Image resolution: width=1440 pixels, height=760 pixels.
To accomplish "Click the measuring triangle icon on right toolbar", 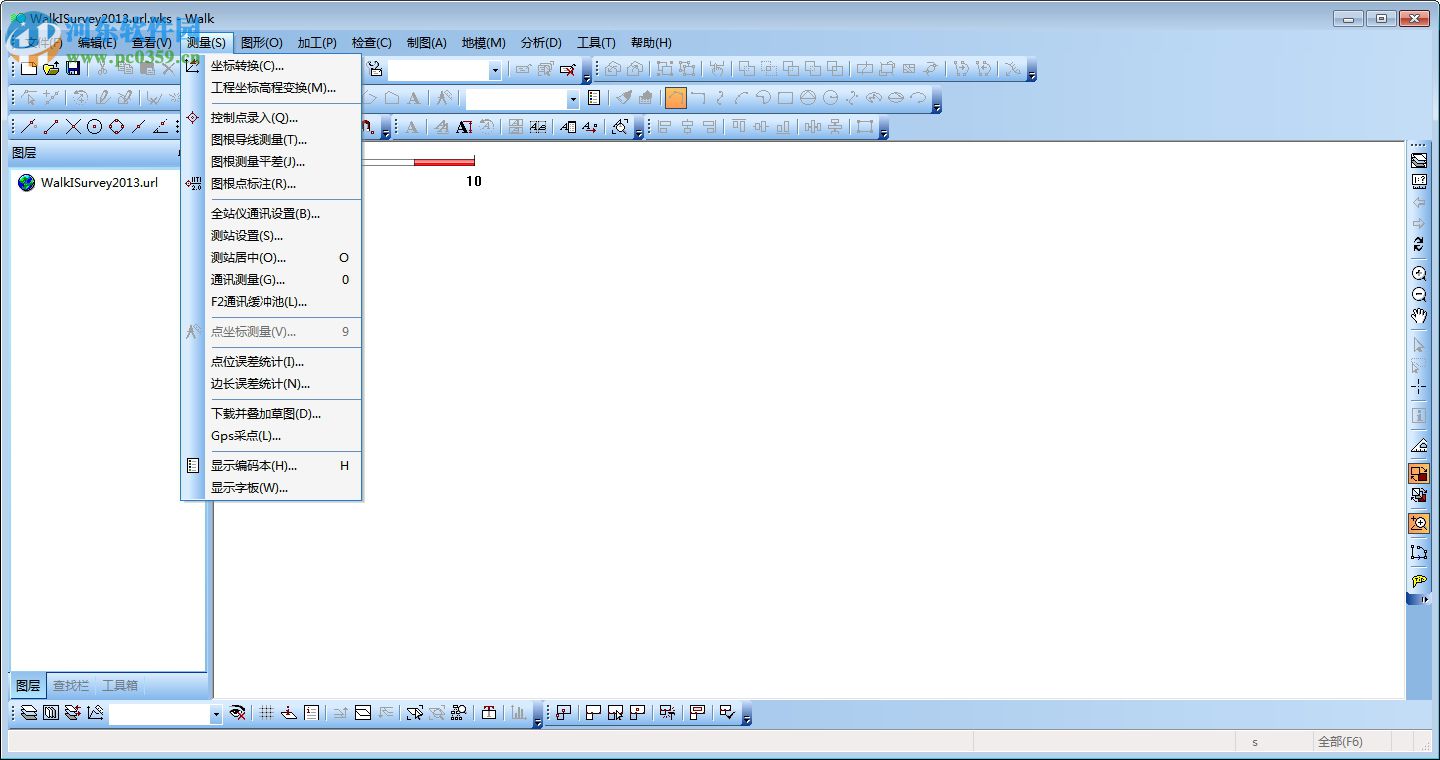I will [1419, 445].
